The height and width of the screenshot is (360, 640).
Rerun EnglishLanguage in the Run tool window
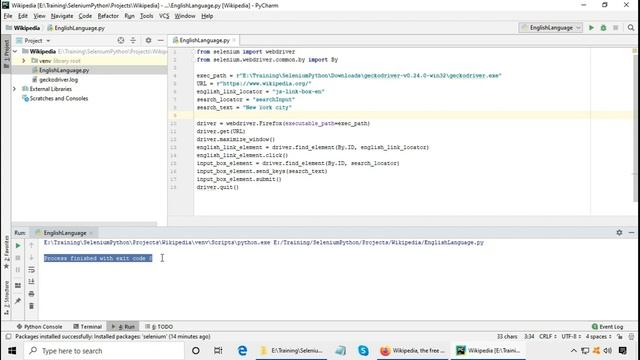[18, 246]
